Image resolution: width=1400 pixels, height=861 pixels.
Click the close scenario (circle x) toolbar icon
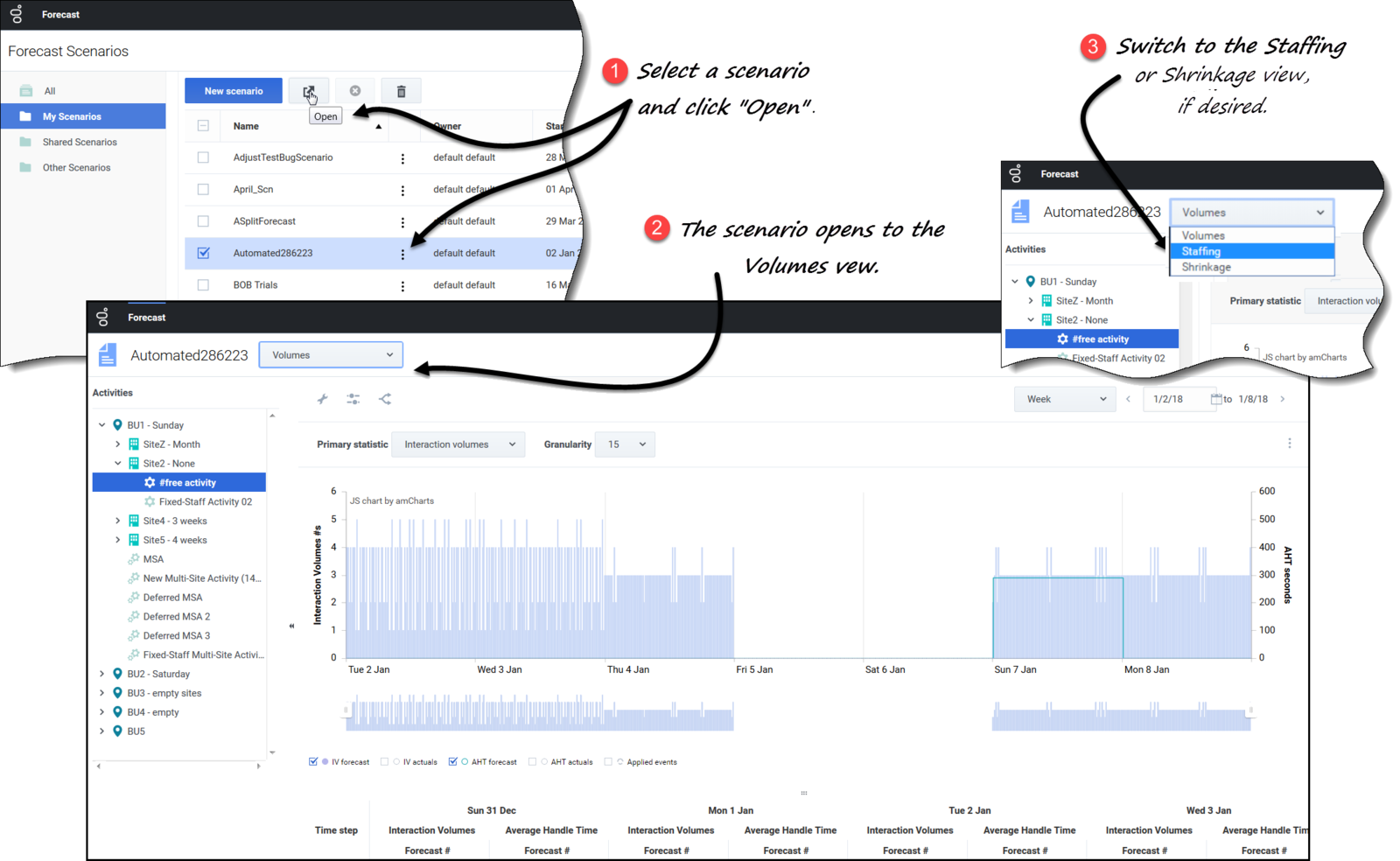tap(355, 91)
